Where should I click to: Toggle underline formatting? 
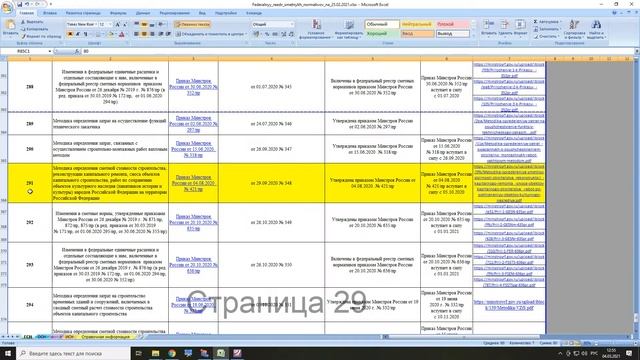pyautogui.click(x=85, y=34)
